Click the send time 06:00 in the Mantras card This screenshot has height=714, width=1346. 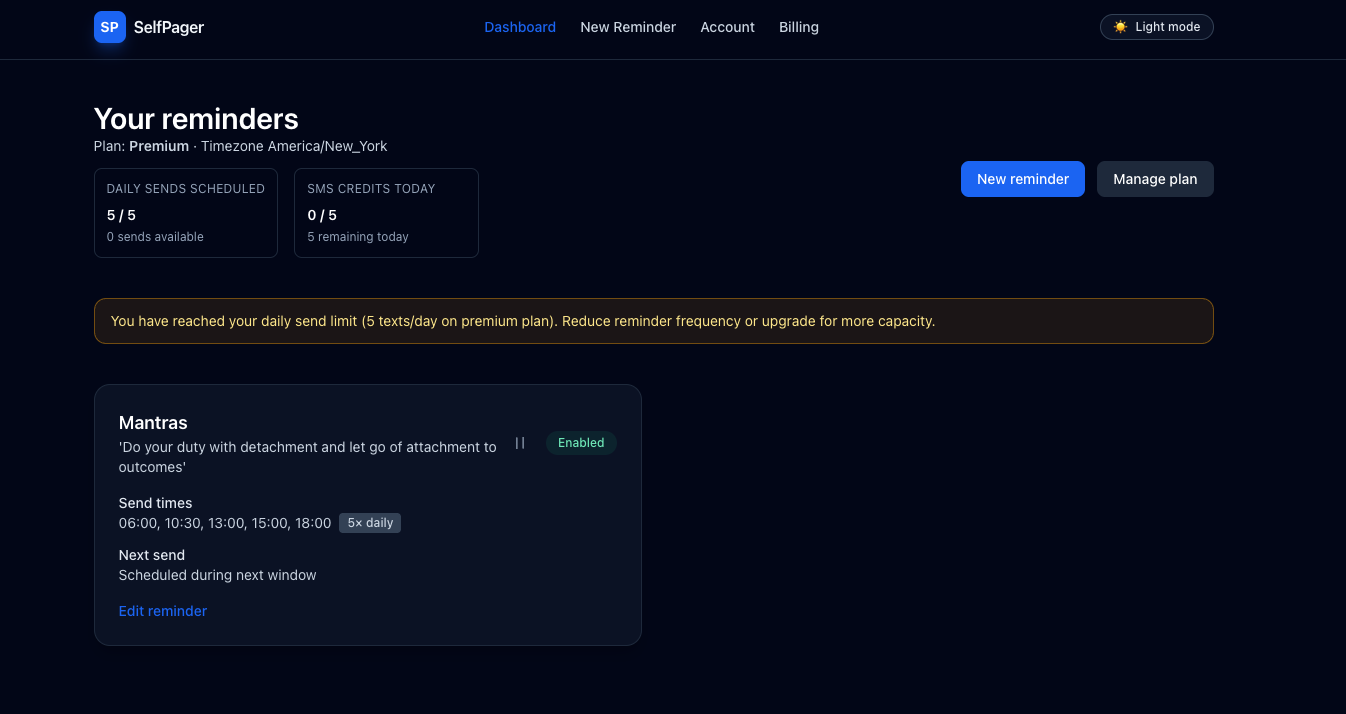click(x=135, y=522)
